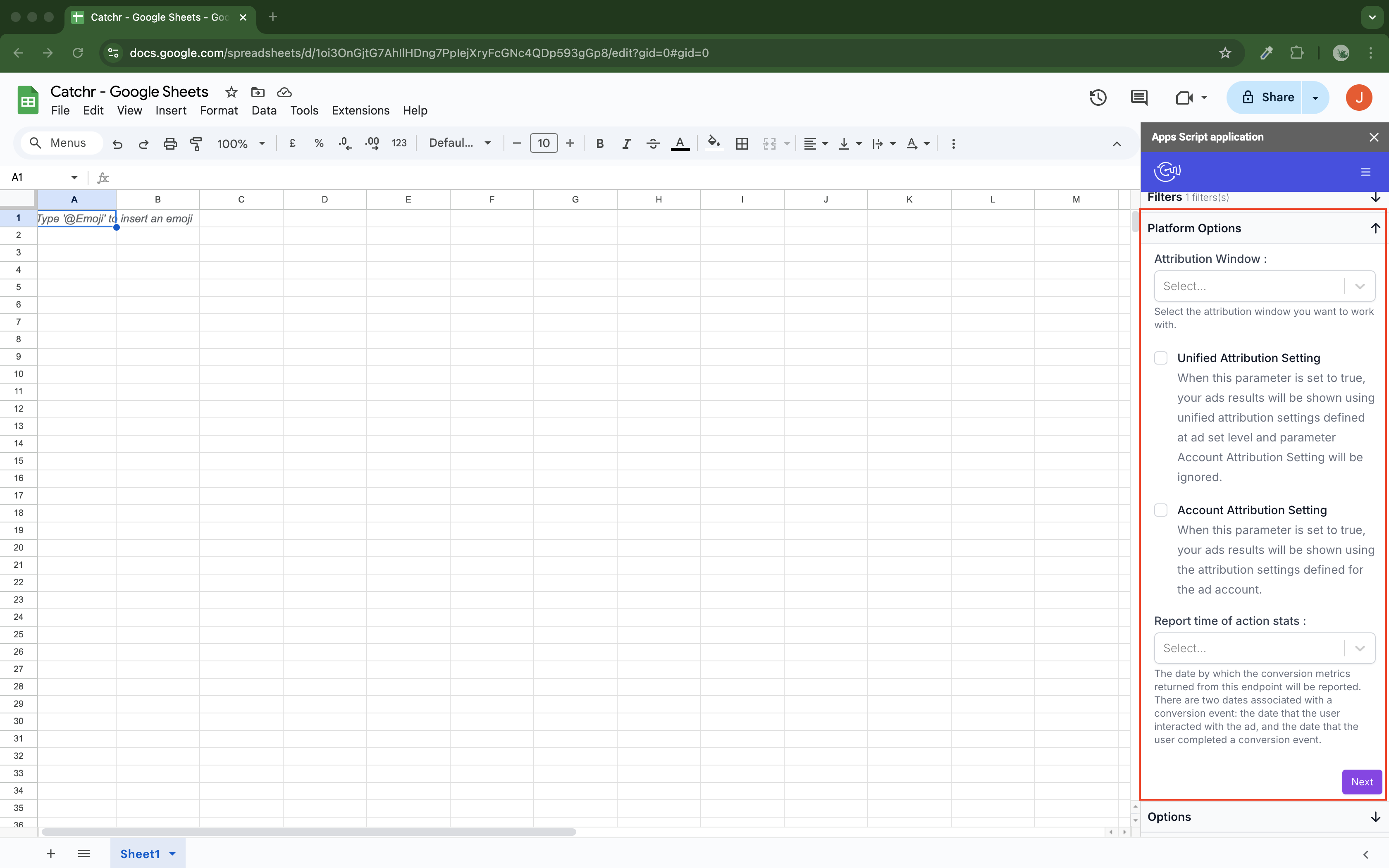The height and width of the screenshot is (868, 1389).
Task: Open the Attribution Window select dropdown
Action: [x=1265, y=286]
